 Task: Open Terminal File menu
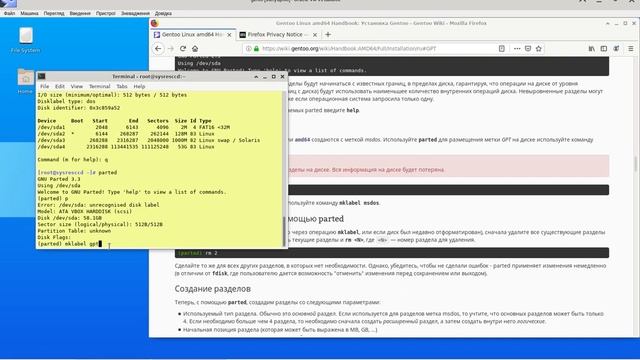(44, 87)
